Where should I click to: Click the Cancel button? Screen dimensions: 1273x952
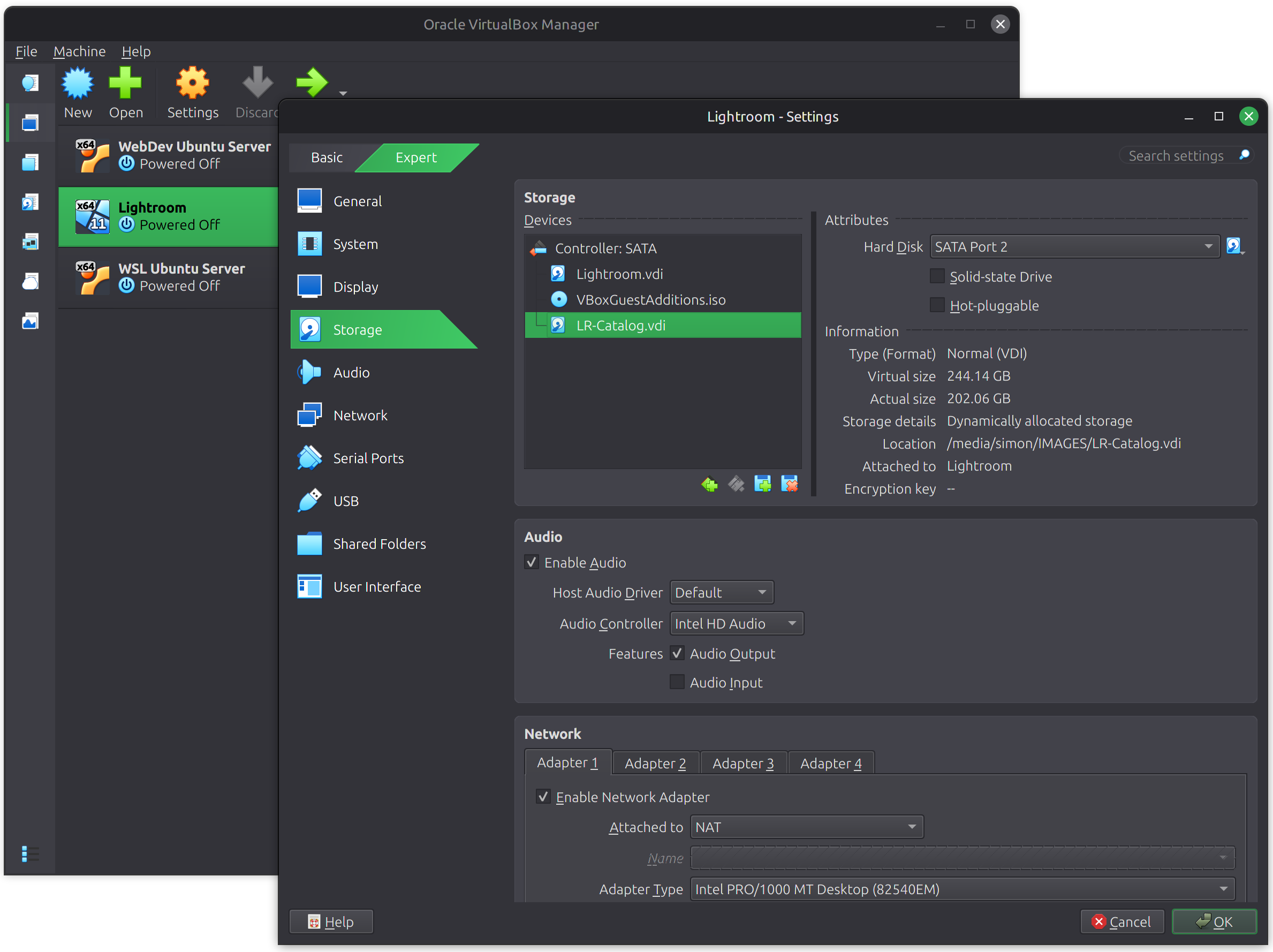point(1122,923)
